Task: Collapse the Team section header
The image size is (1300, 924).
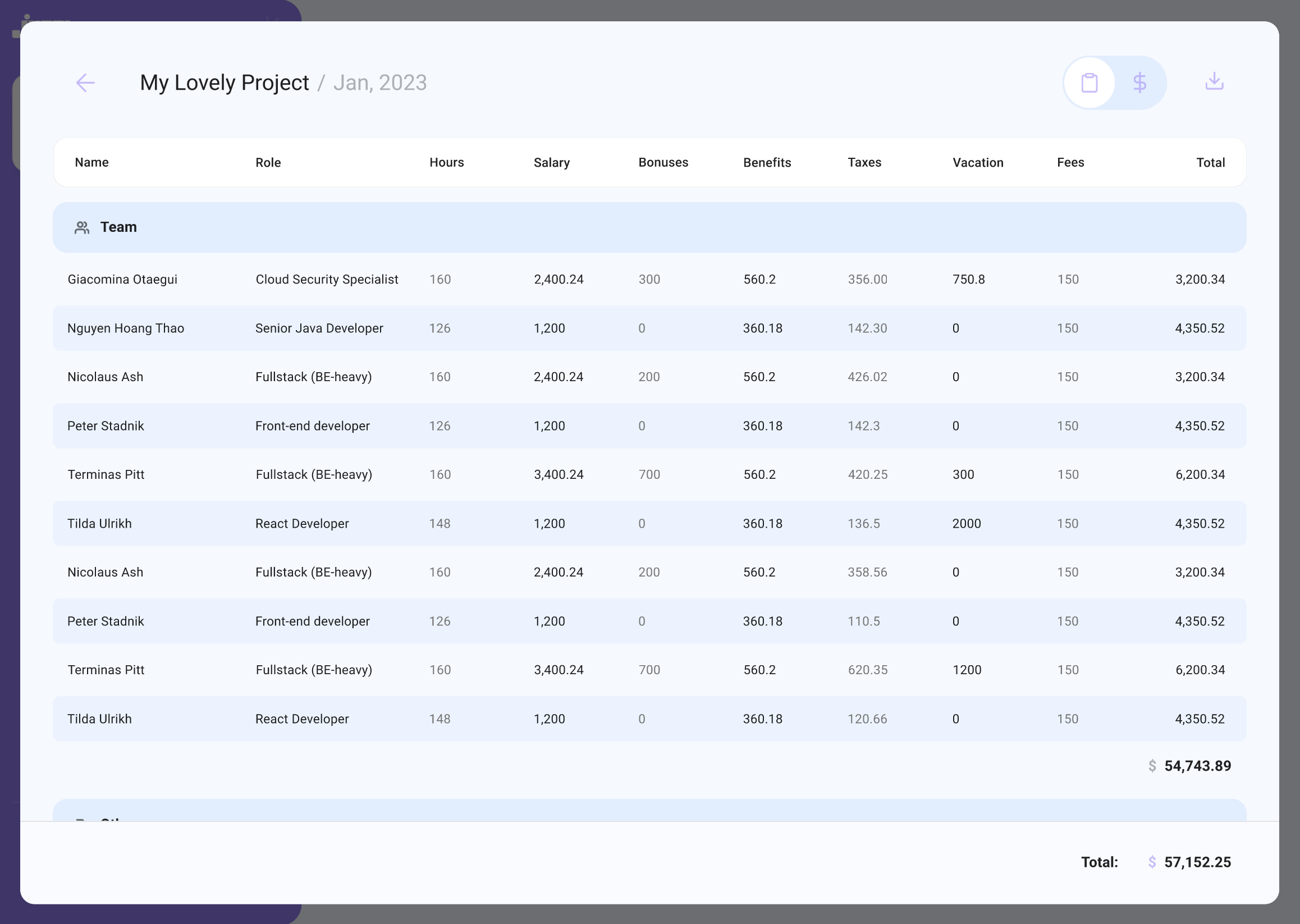Action: (x=649, y=227)
